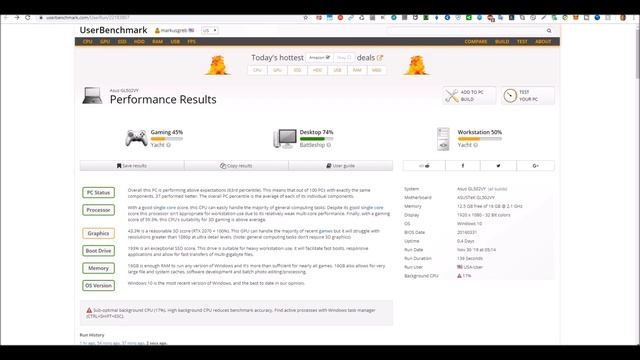Click Test Your PC button
The image size is (640, 360).
pos(528,96)
